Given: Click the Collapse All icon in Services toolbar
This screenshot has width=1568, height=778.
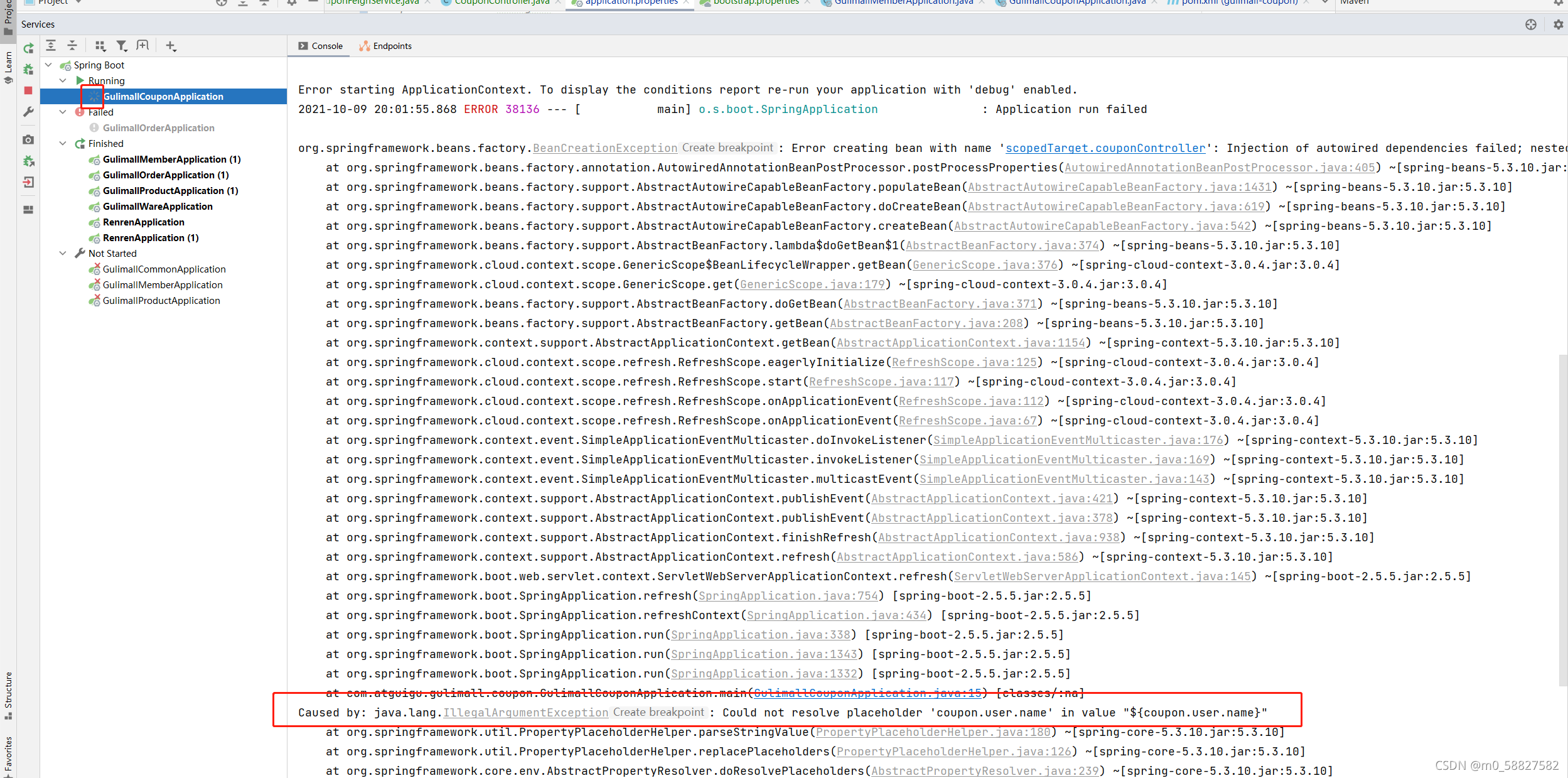Looking at the screenshot, I should [72, 45].
